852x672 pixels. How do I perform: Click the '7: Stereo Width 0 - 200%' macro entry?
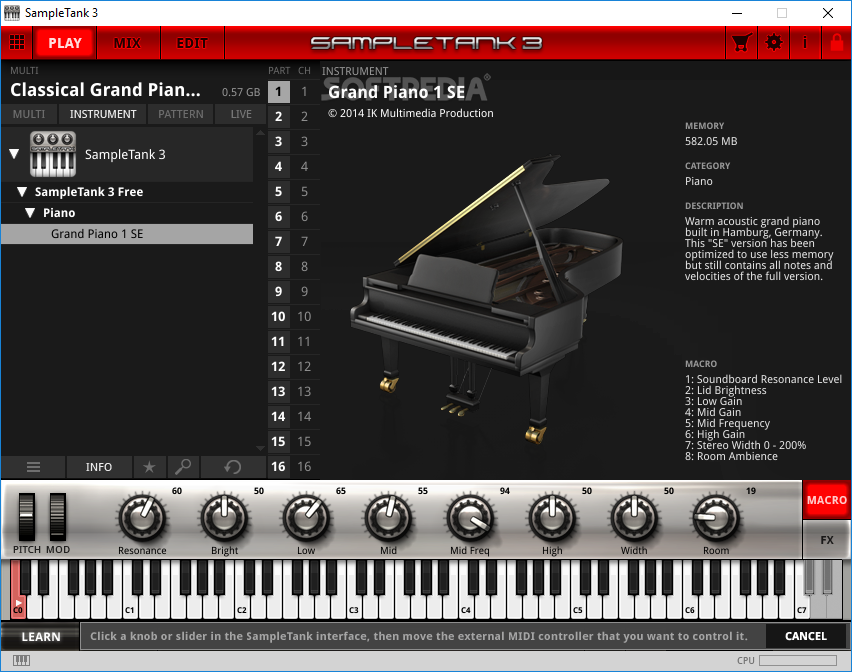click(x=745, y=445)
